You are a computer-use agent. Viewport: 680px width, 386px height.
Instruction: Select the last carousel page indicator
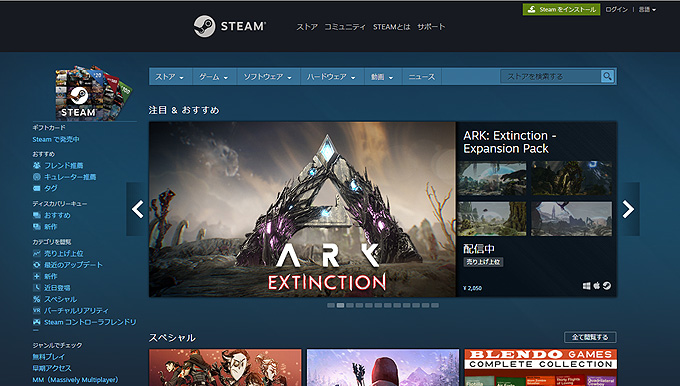click(435, 305)
